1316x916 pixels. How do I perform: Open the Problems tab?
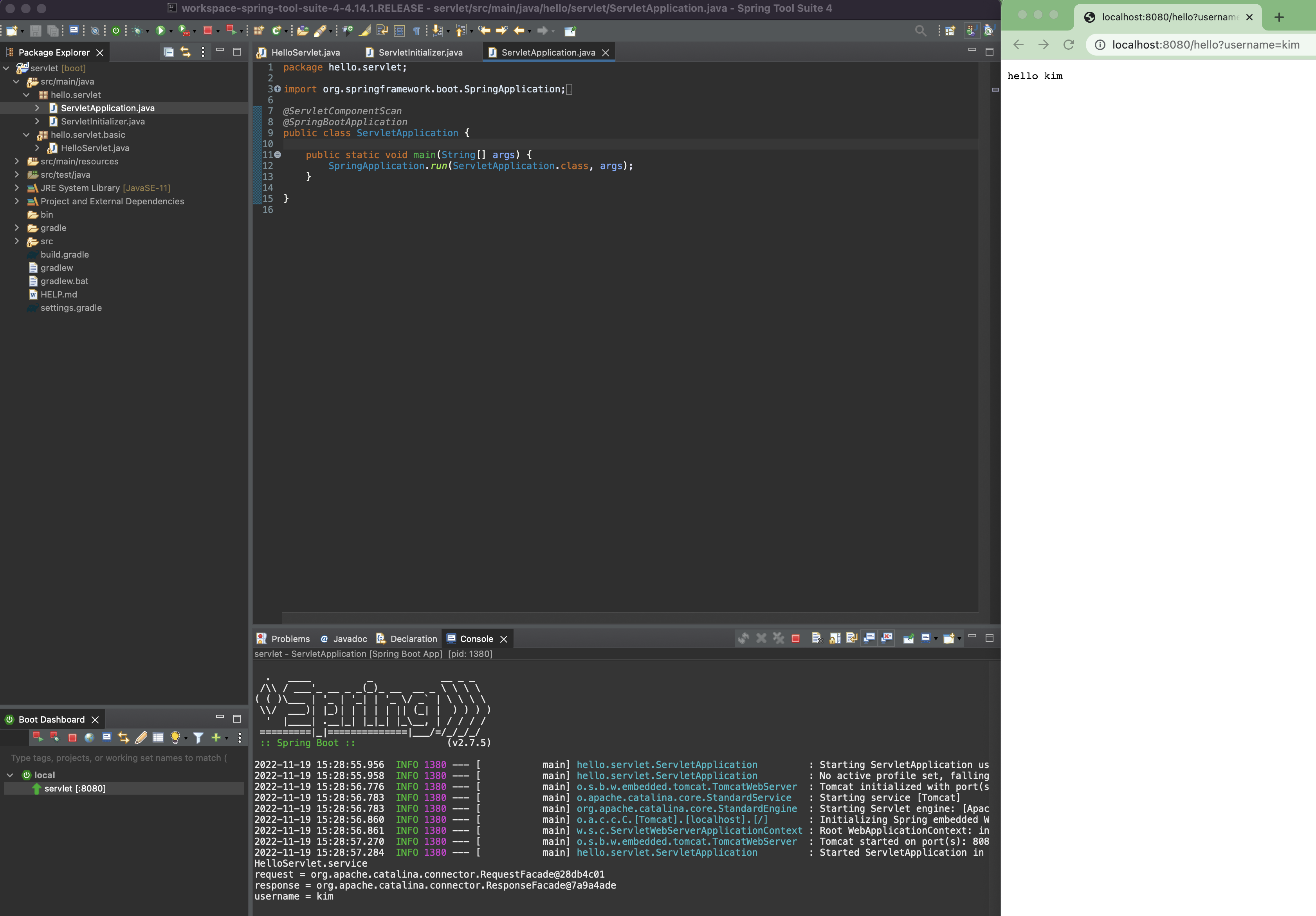click(x=283, y=638)
